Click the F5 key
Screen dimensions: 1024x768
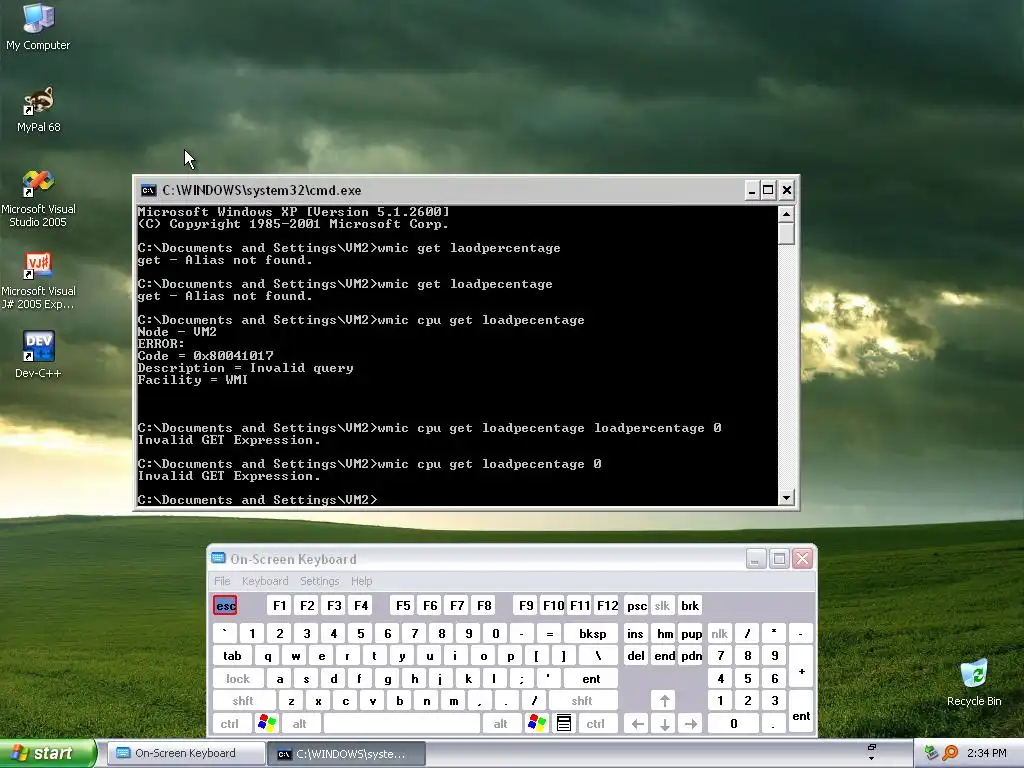pyautogui.click(x=403, y=605)
